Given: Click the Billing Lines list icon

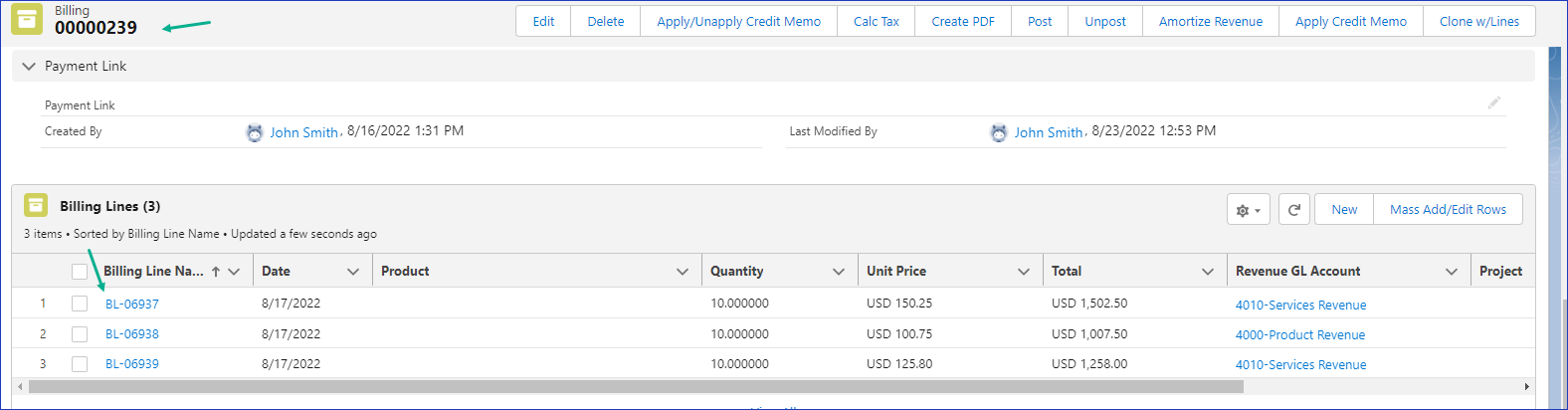Looking at the screenshot, I should click(36, 205).
